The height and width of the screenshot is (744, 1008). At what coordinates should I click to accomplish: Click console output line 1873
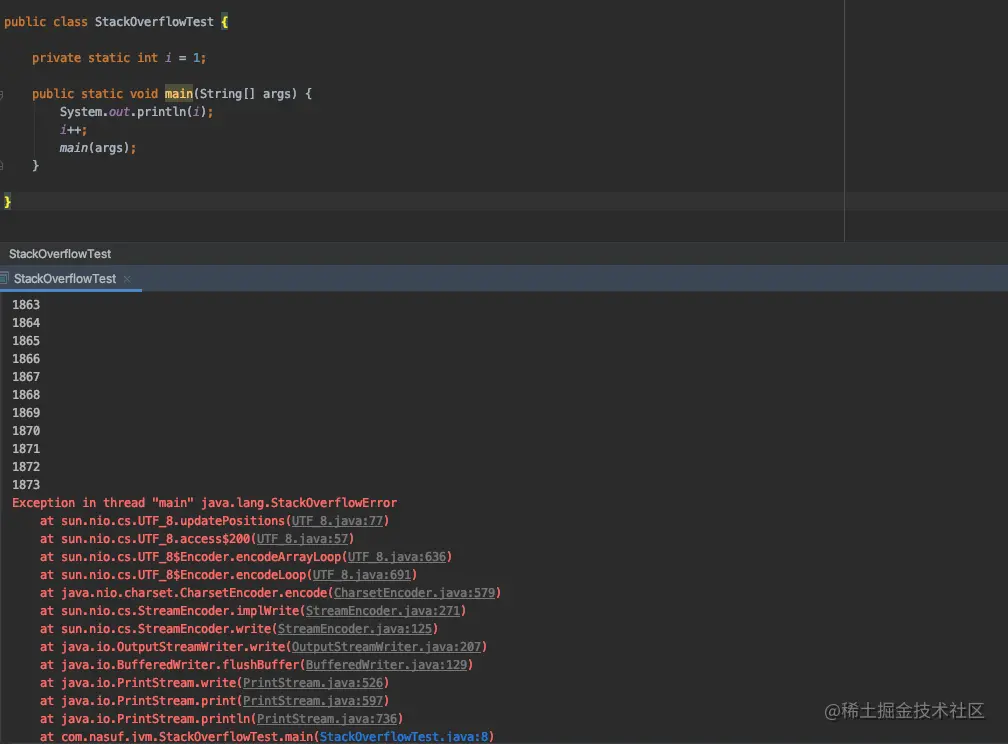(x=26, y=485)
